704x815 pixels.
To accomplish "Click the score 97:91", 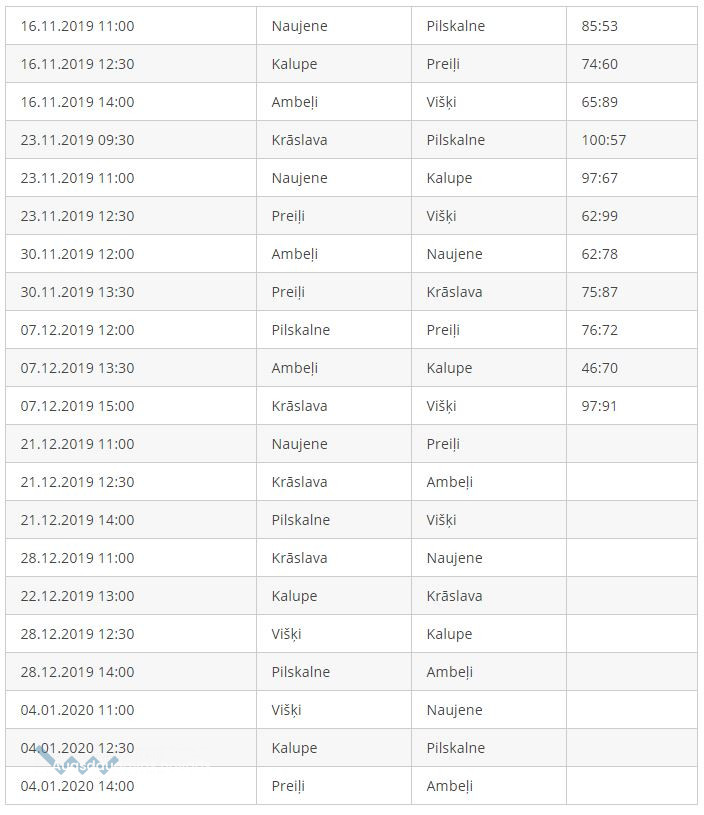I will 600,406.
